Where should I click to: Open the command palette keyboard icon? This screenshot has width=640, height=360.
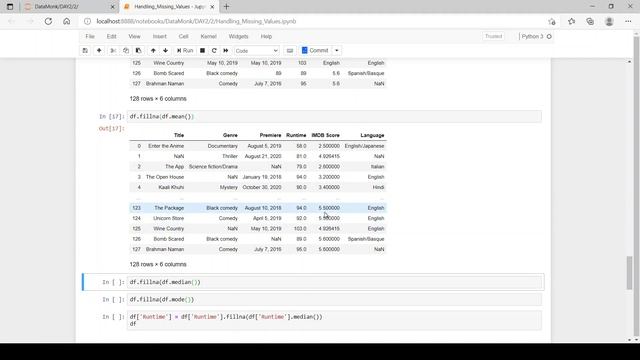point(290,51)
